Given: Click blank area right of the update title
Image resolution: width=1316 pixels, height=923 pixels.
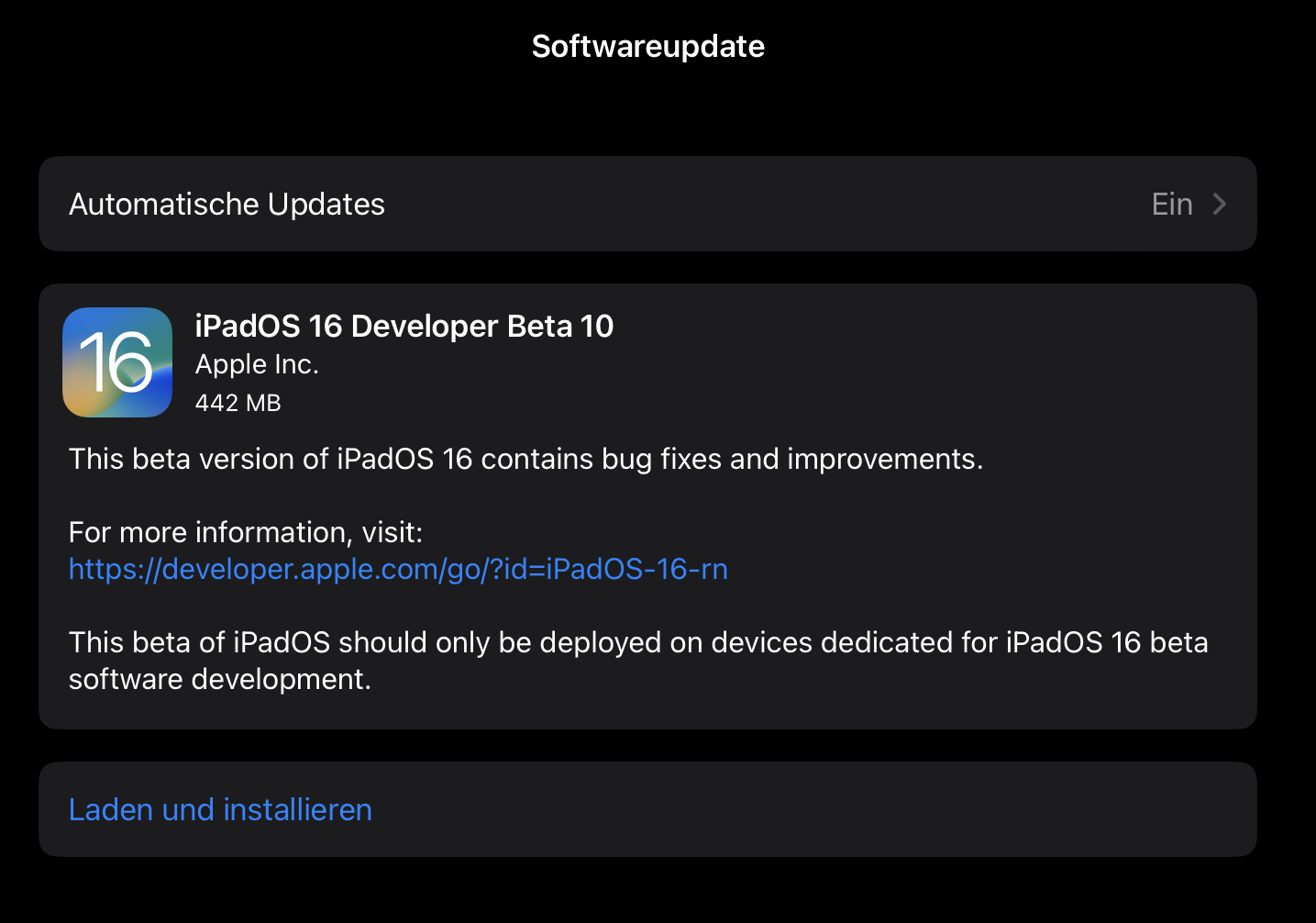Looking at the screenshot, I should [x=917, y=349].
